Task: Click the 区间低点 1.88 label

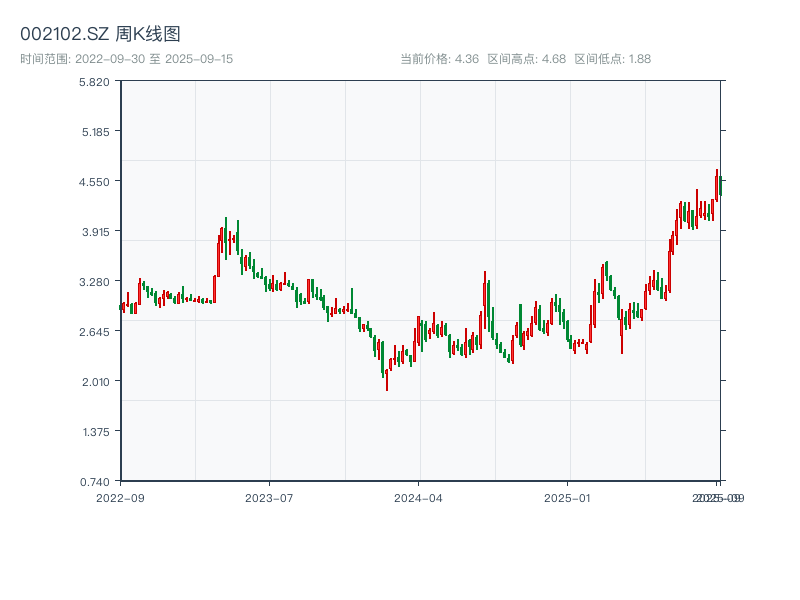Action: 612,59
